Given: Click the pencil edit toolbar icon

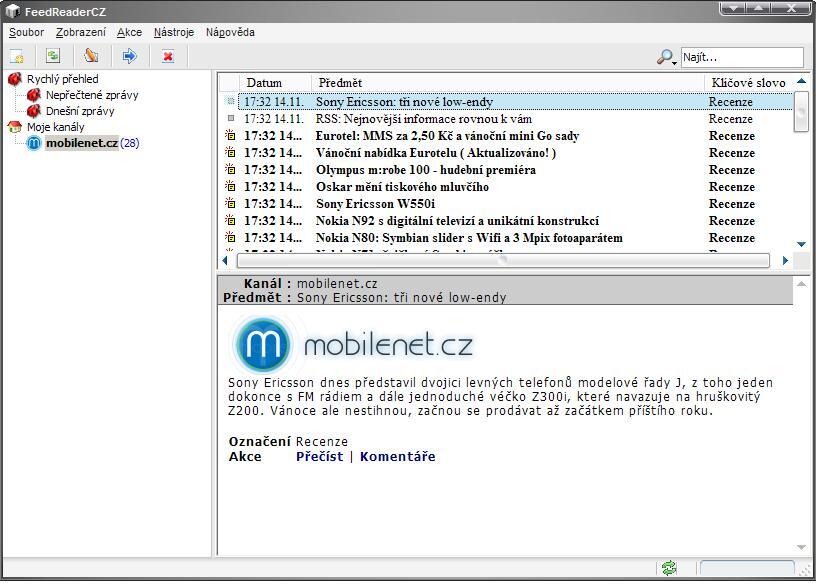Looking at the screenshot, I should (x=91, y=57).
